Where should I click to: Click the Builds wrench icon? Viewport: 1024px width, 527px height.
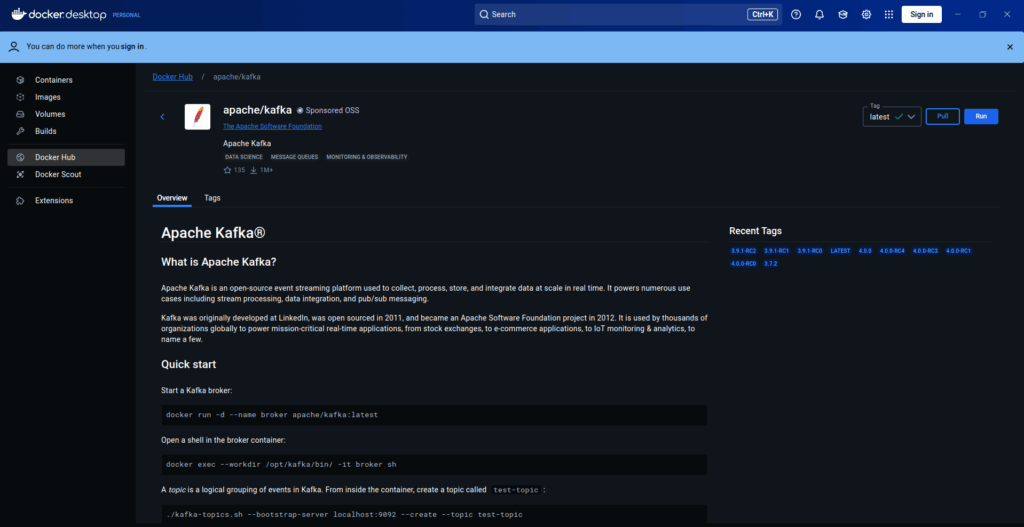(20, 131)
